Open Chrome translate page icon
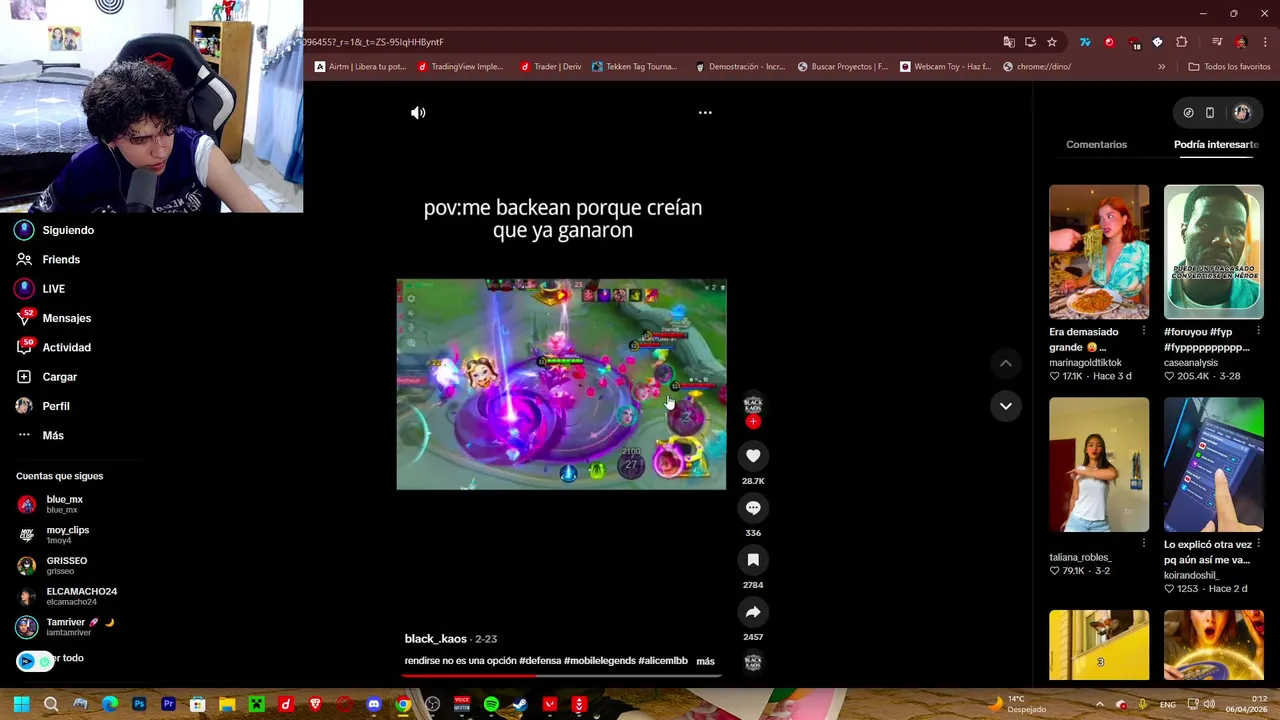Screen dimensions: 1280x720 click(1009, 42)
